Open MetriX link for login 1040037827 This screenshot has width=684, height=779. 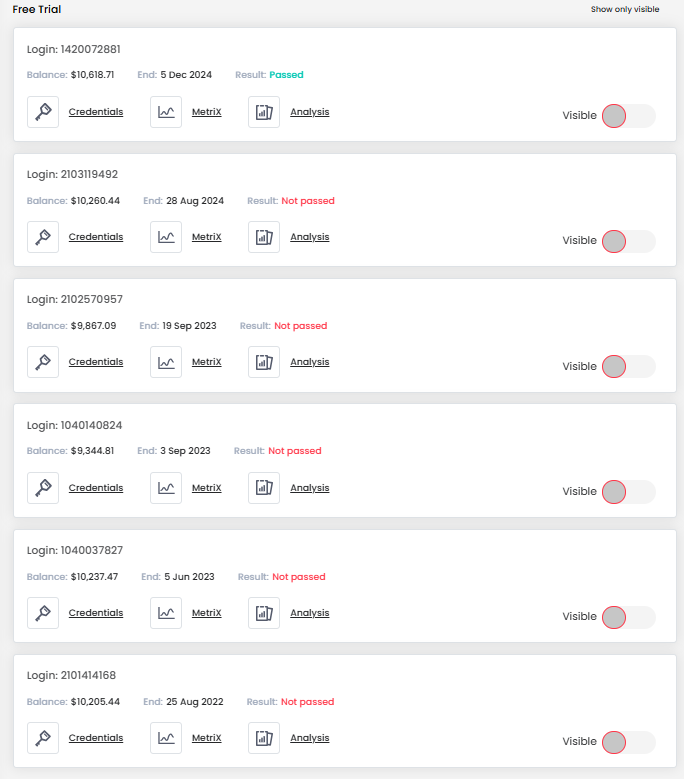point(207,613)
